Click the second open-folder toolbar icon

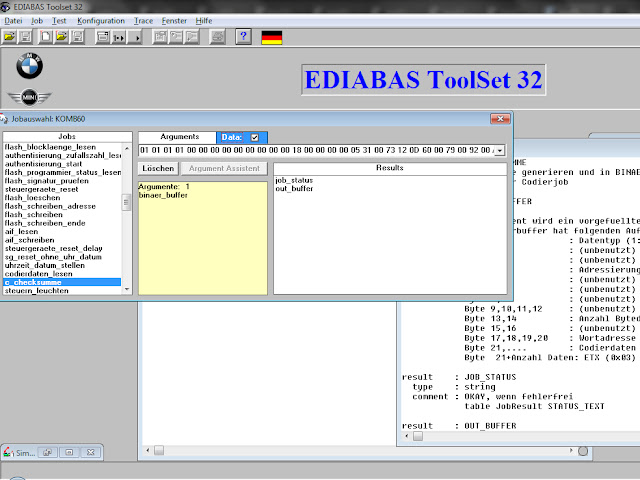(x=61, y=37)
